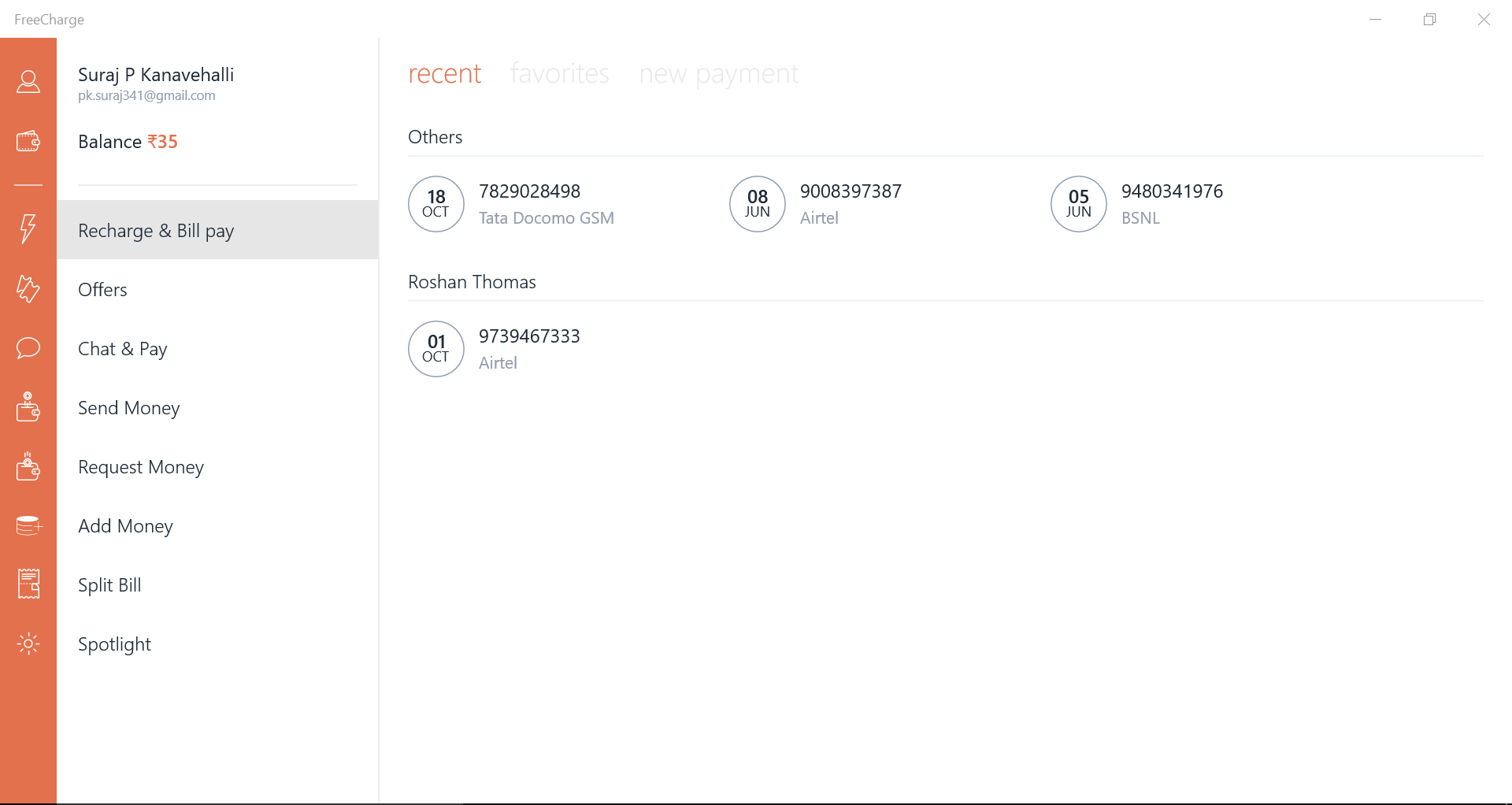This screenshot has width=1512, height=805.
Task: Open the profile icon in sidebar
Action: (28, 82)
